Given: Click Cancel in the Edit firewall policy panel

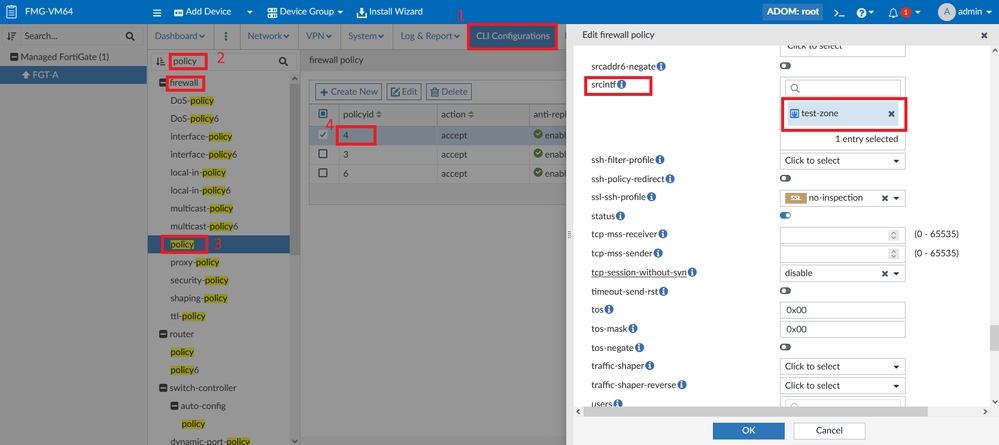Looking at the screenshot, I should [x=829, y=430].
